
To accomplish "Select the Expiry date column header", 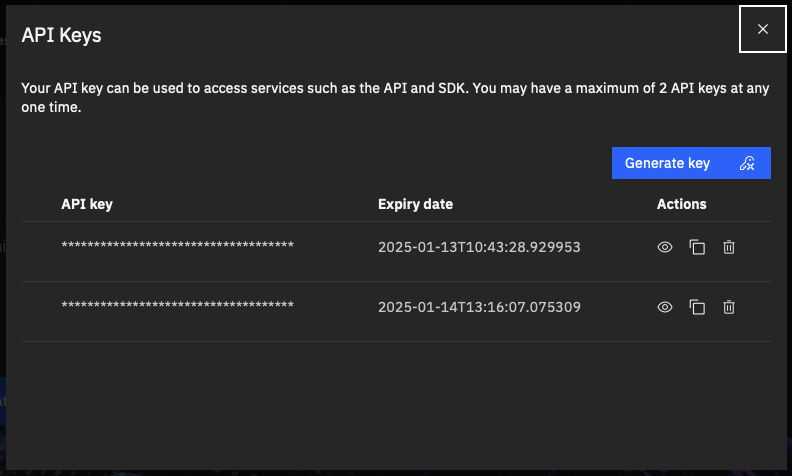I will [415, 204].
